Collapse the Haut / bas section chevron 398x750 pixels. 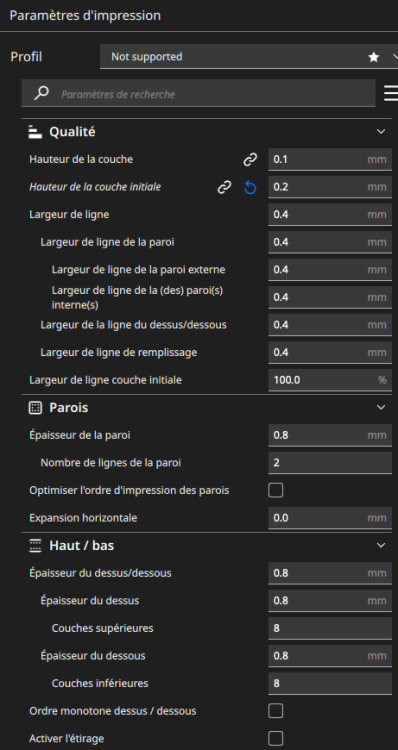tap(381, 545)
